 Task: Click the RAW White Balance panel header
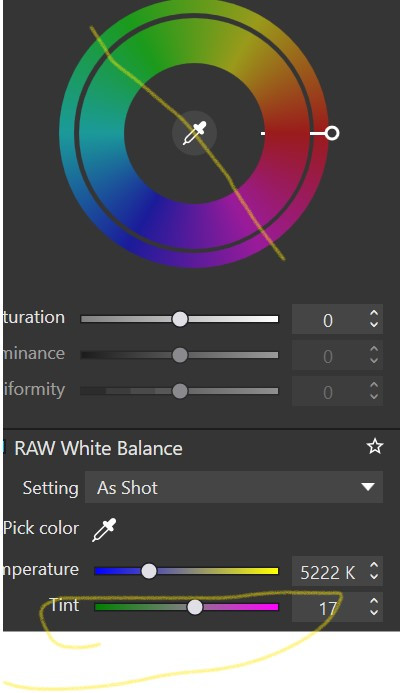coord(98,448)
